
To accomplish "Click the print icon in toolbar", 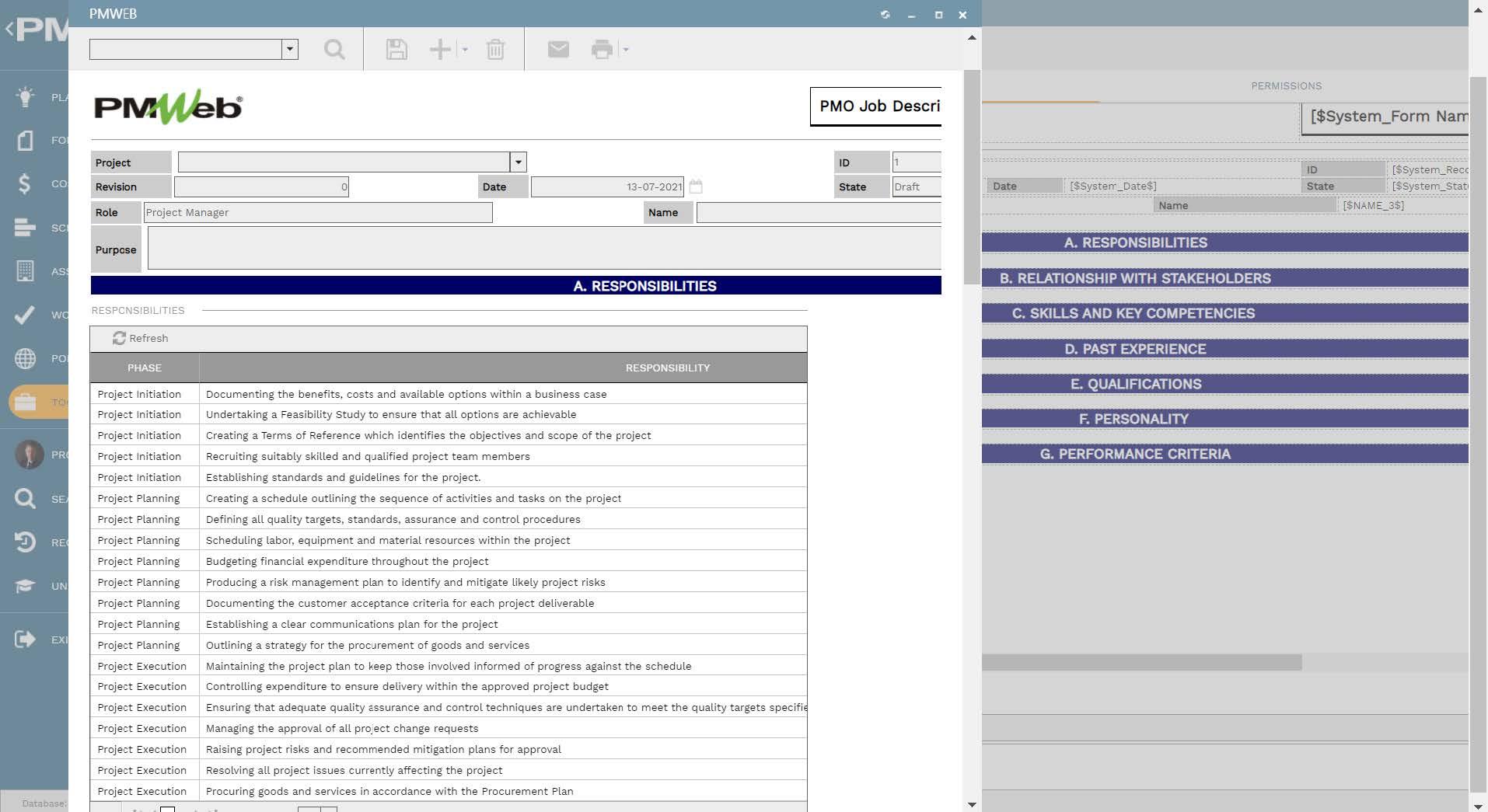I will 602,50.
